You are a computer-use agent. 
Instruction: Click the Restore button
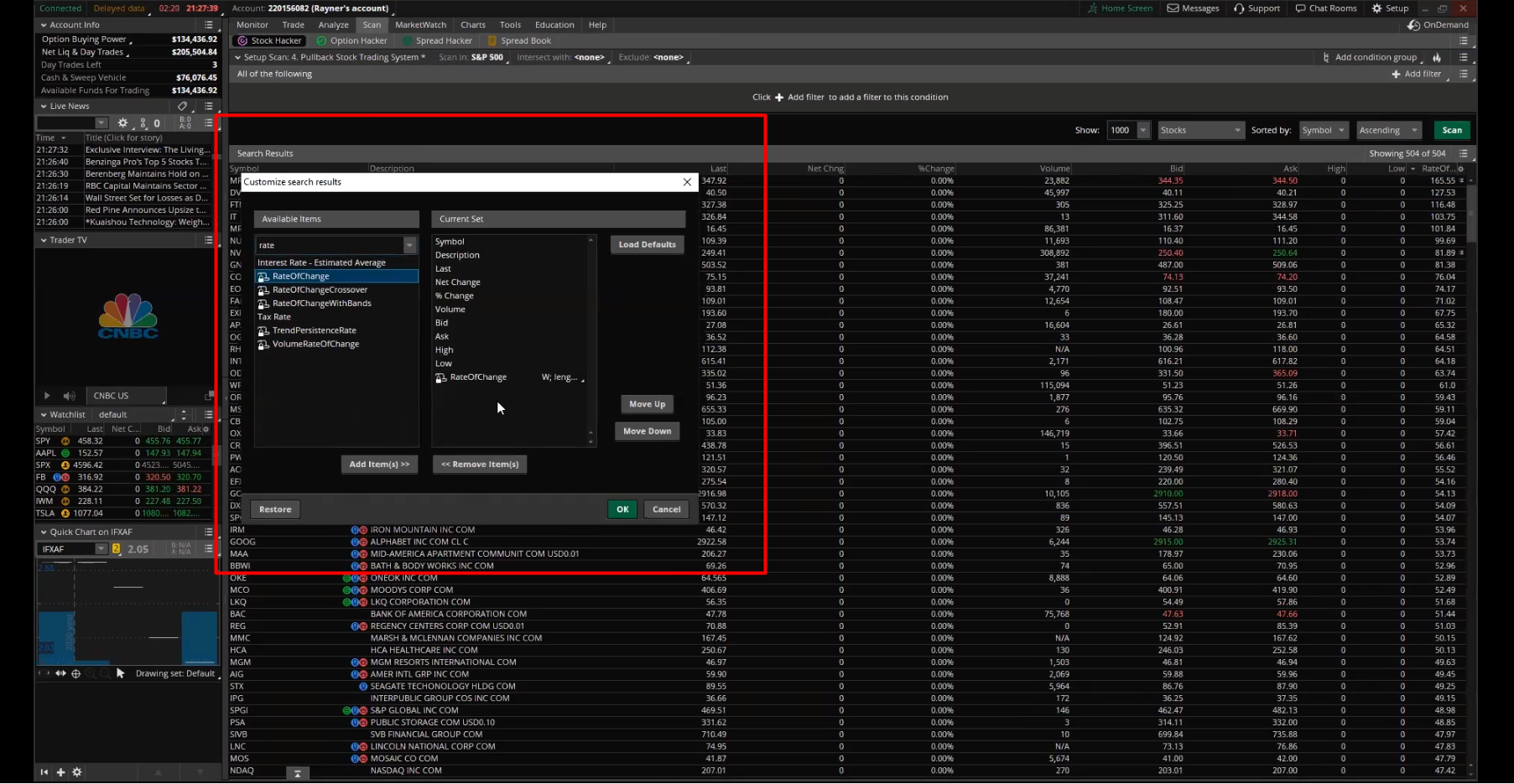(x=275, y=509)
